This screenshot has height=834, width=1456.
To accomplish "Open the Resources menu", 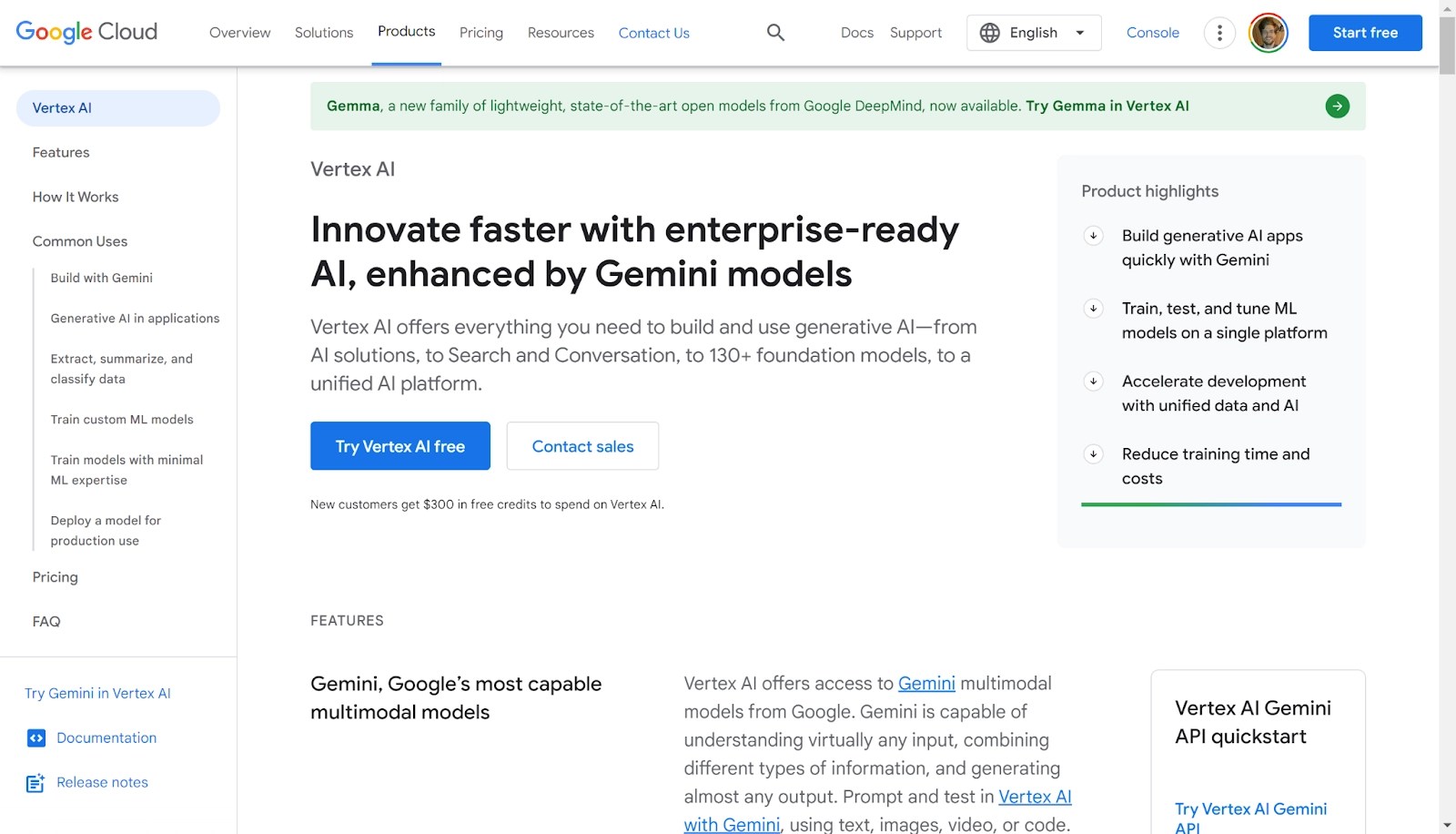I will (561, 33).
